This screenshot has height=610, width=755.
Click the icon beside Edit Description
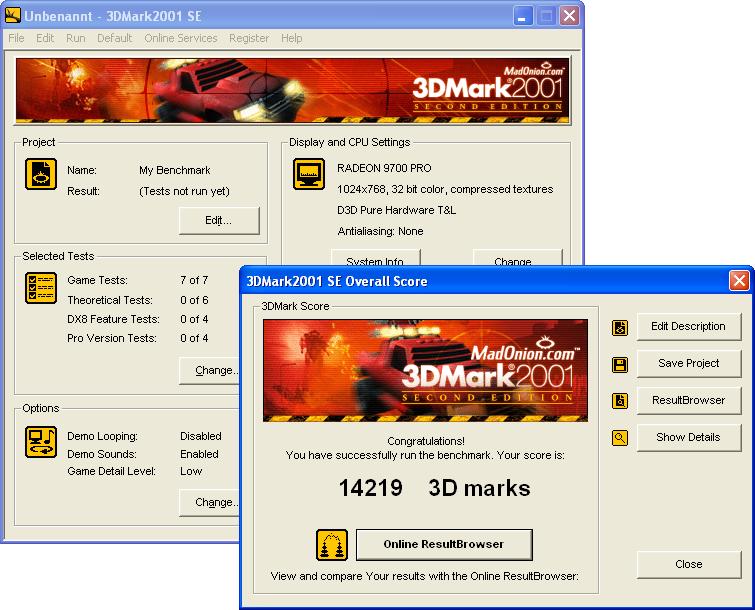(x=620, y=327)
